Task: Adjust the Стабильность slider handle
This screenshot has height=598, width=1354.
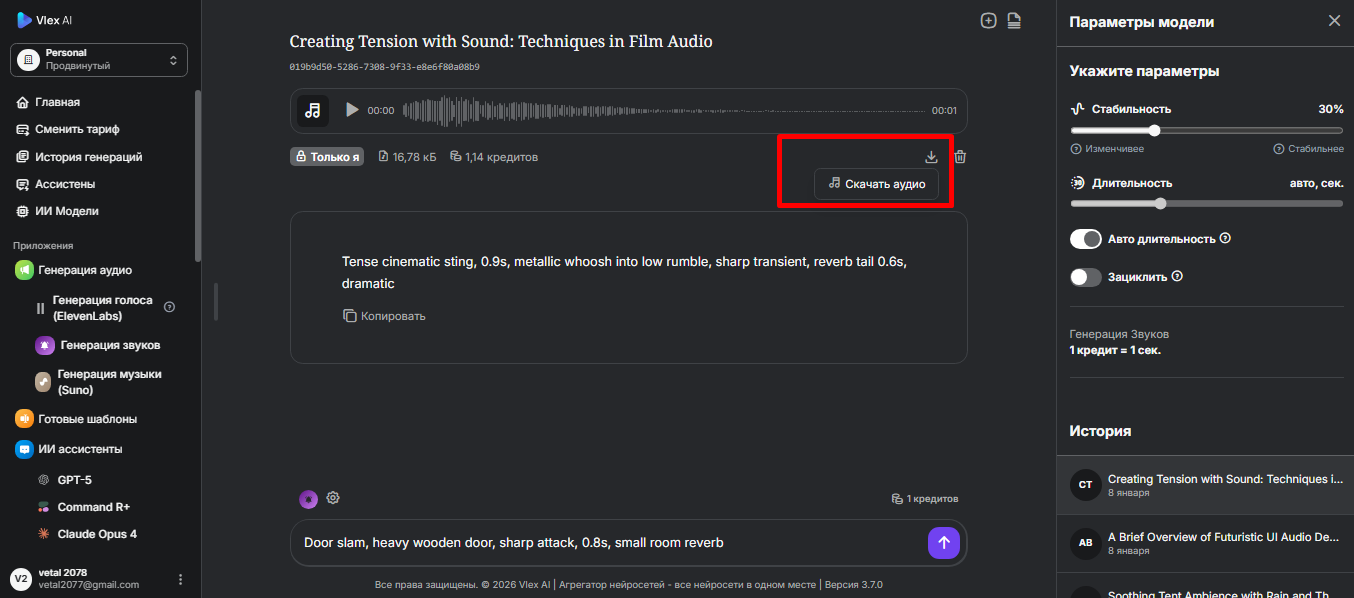Action: point(1154,130)
